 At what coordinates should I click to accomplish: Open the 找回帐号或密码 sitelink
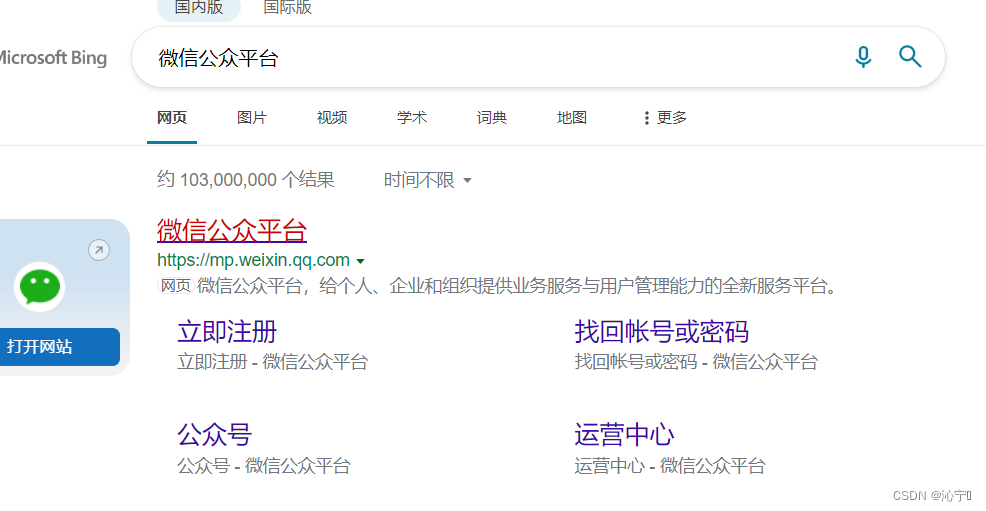click(662, 332)
